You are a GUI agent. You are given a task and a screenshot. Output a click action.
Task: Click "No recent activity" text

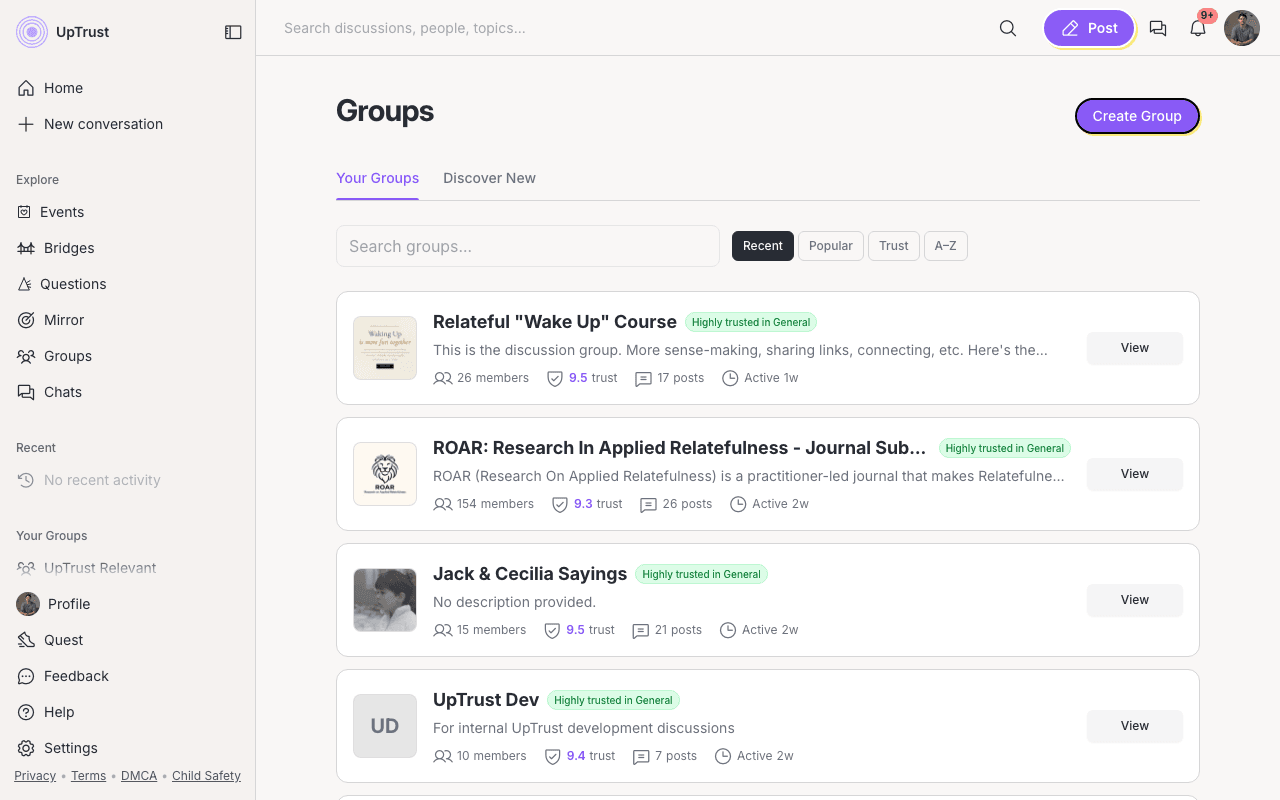[102, 480]
